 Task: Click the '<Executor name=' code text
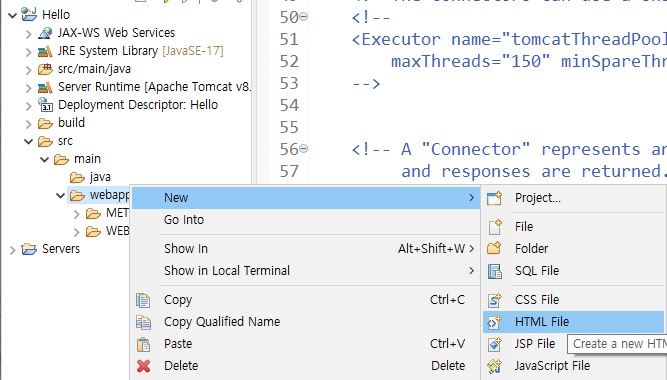tap(426, 40)
